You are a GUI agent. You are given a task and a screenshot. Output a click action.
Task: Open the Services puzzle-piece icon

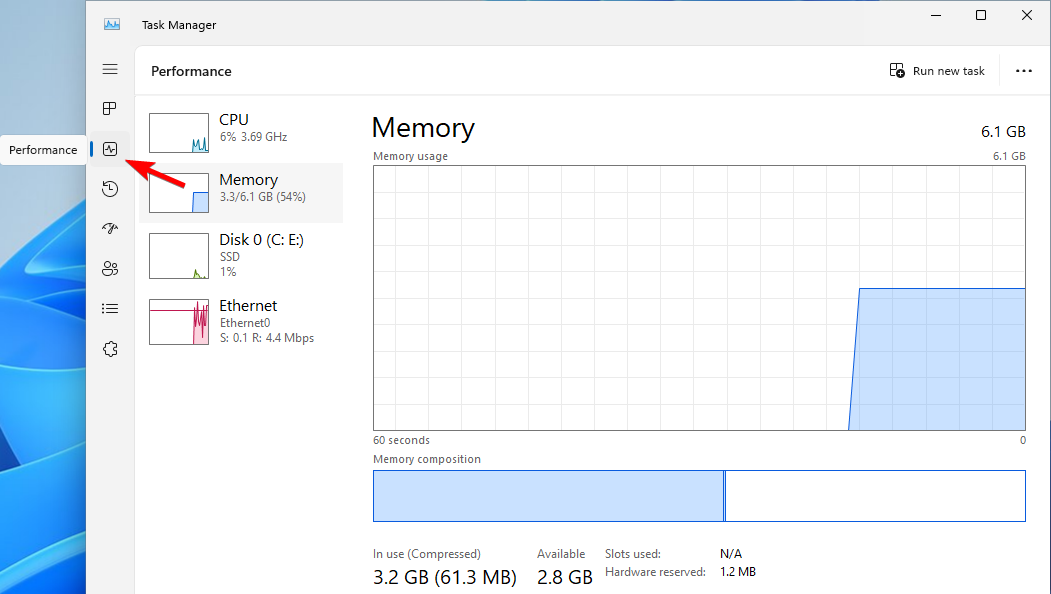pyautogui.click(x=110, y=349)
